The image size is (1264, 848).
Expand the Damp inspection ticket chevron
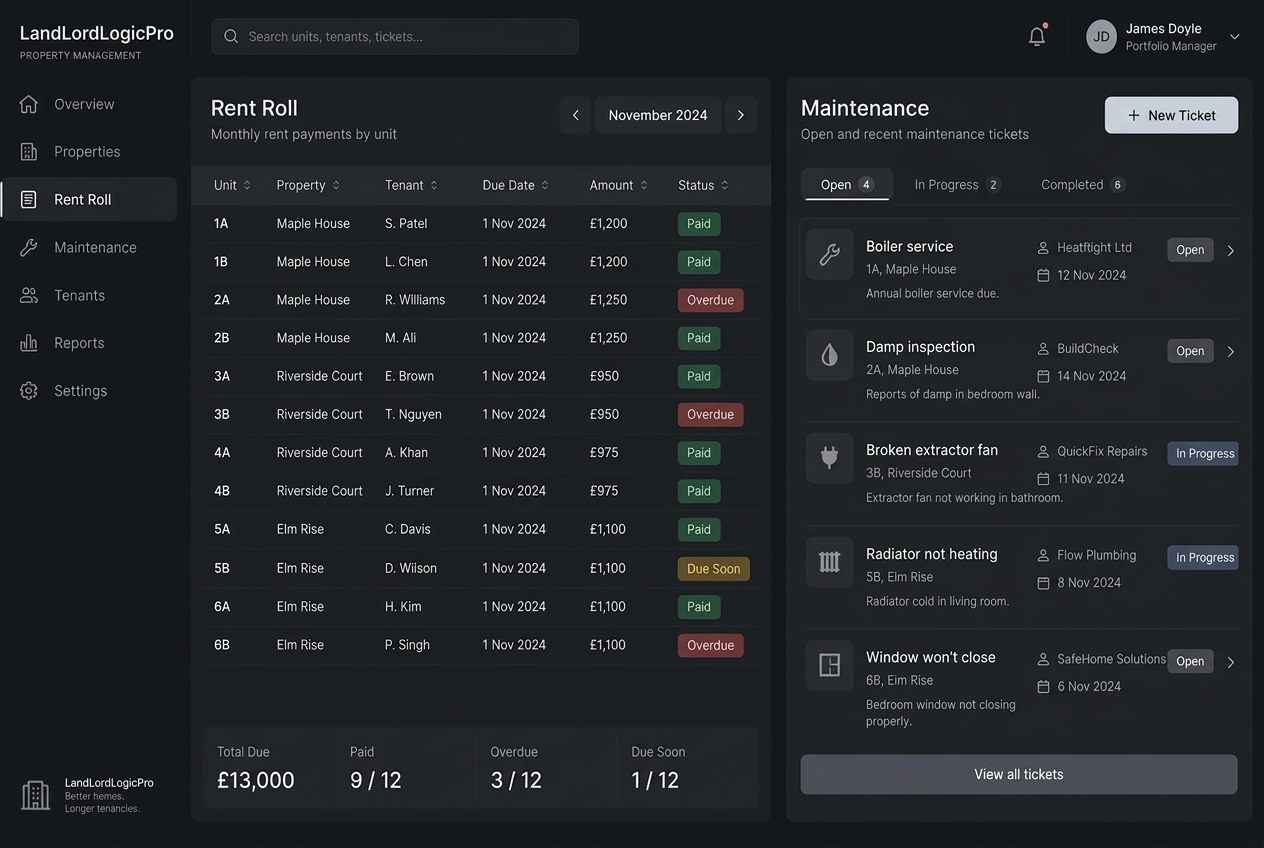tap(1231, 351)
